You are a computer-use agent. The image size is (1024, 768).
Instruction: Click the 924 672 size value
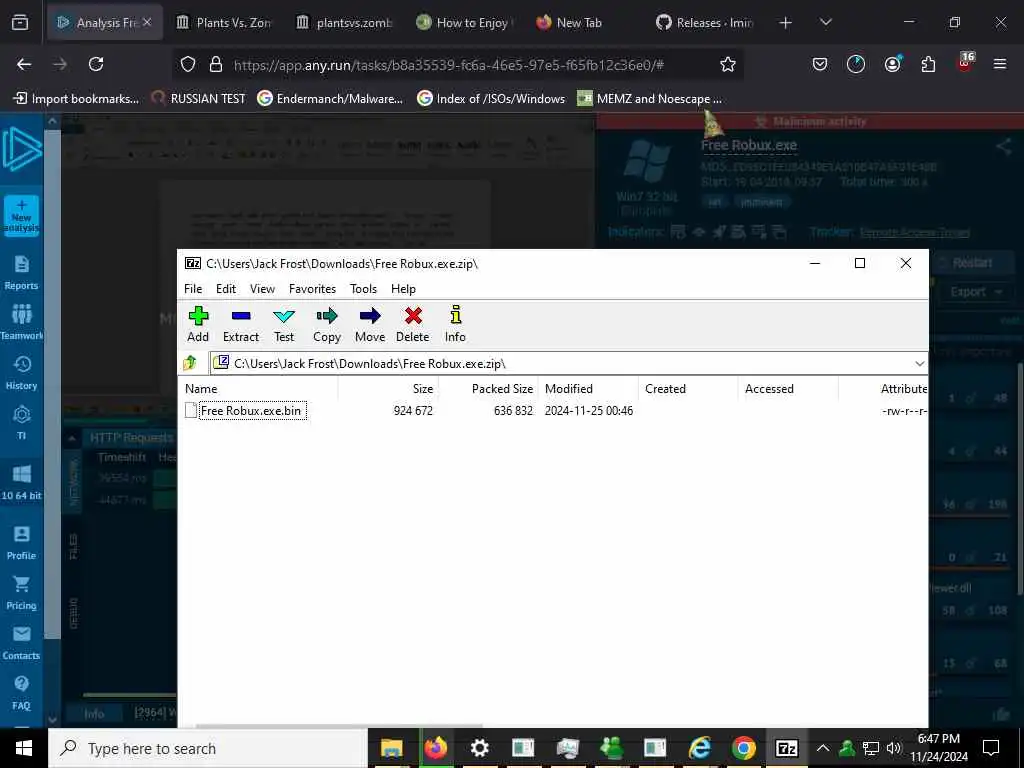click(x=413, y=411)
